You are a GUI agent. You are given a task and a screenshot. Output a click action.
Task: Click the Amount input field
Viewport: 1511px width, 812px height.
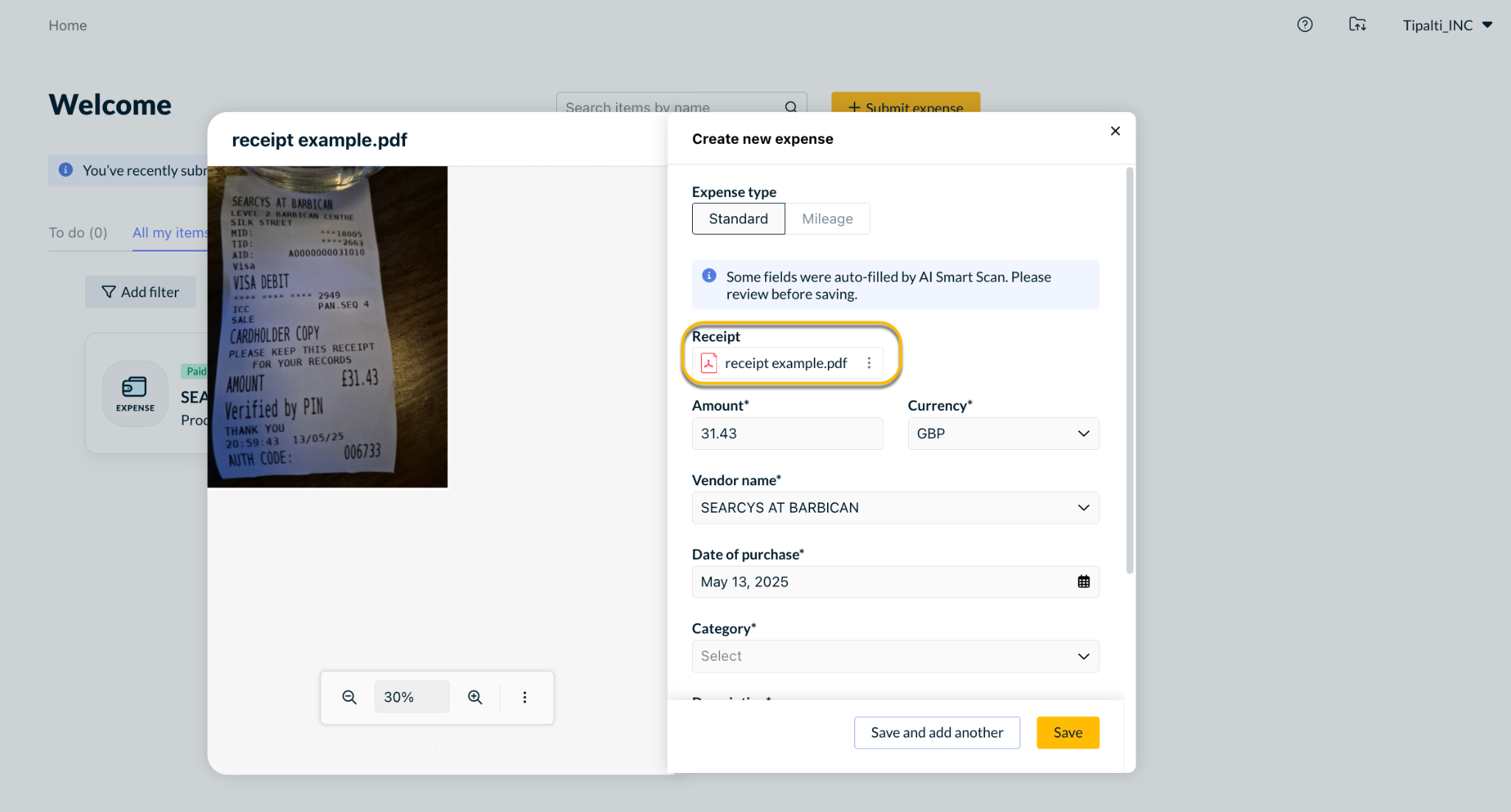786,434
